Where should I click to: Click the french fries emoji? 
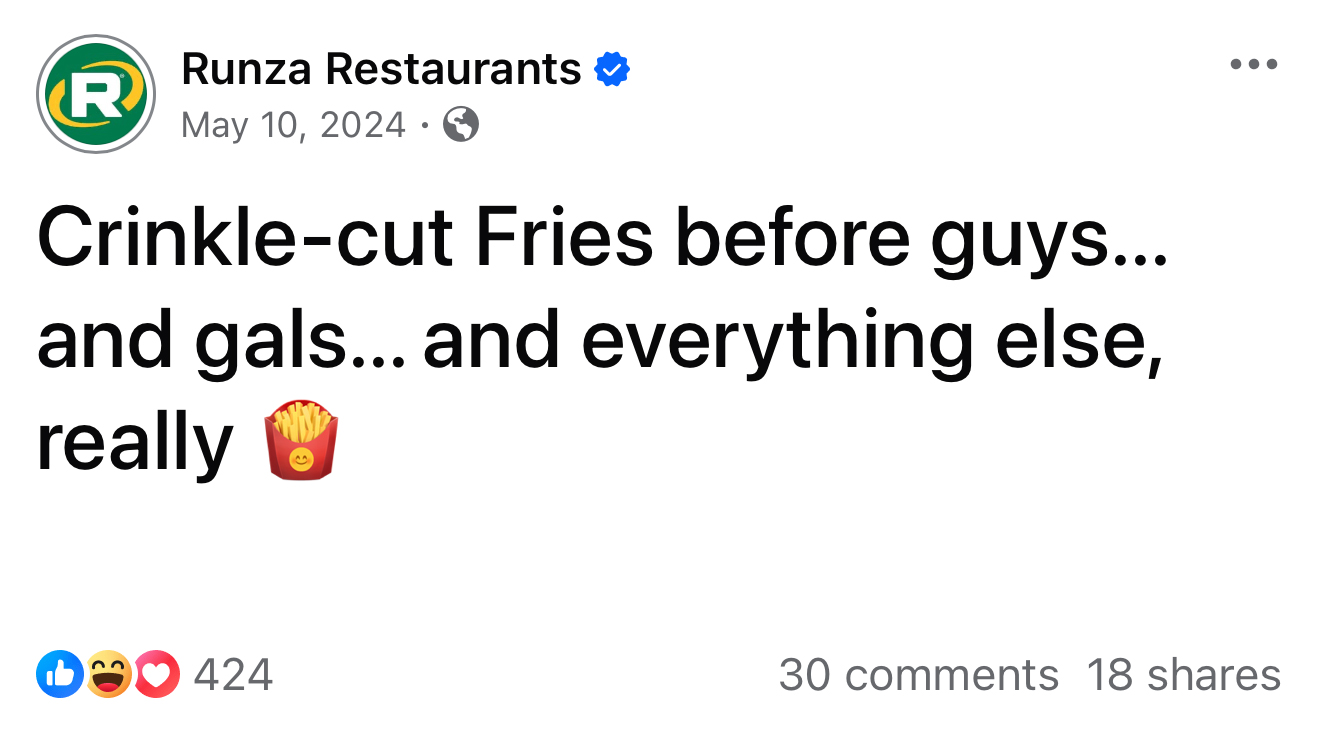(x=300, y=440)
